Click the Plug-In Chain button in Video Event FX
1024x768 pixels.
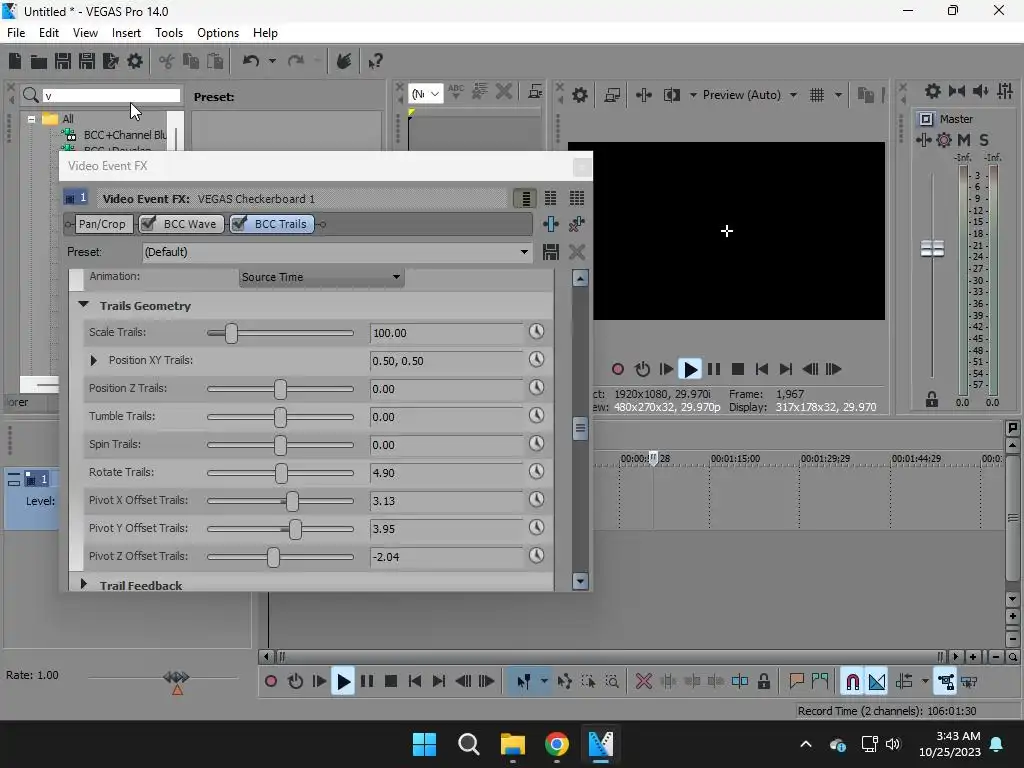[x=551, y=224]
